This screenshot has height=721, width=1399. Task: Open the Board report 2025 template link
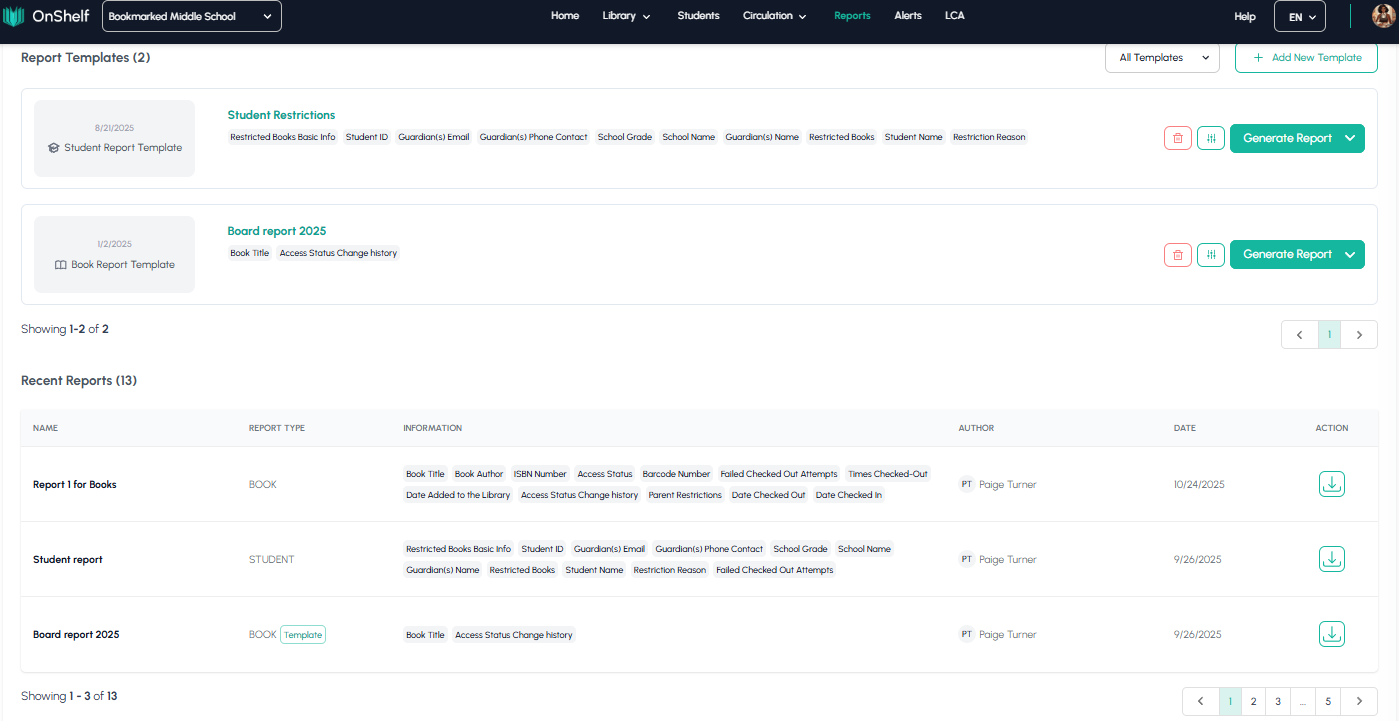[277, 231]
